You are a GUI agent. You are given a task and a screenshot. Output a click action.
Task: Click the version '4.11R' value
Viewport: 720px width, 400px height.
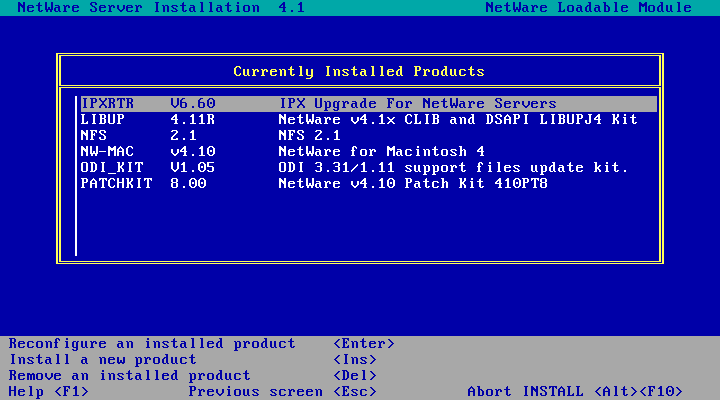193,120
